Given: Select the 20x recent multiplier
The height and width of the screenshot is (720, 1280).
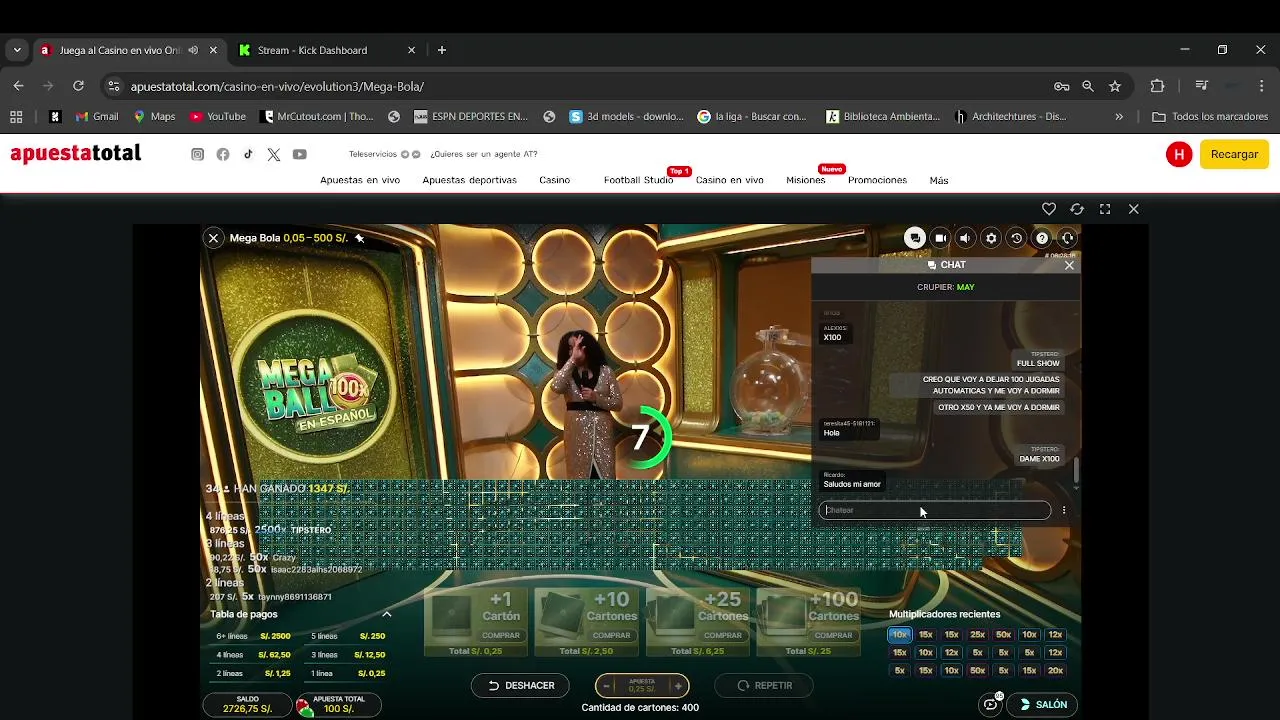Looking at the screenshot, I should tap(1055, 671).
